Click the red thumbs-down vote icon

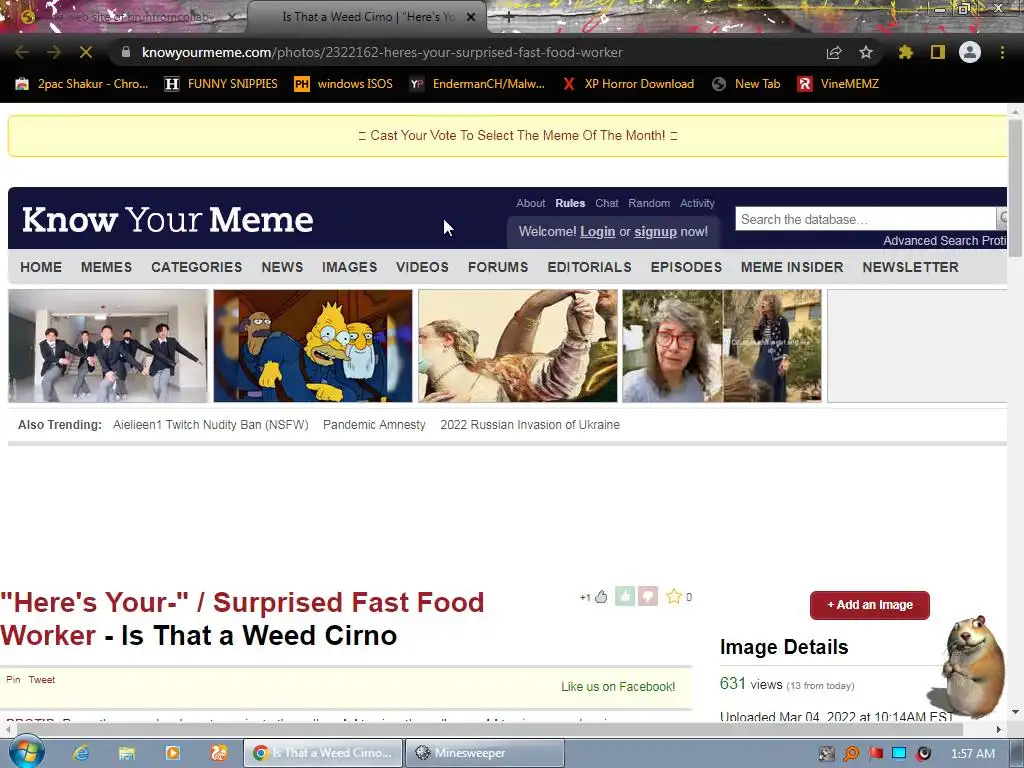(648, 596)
